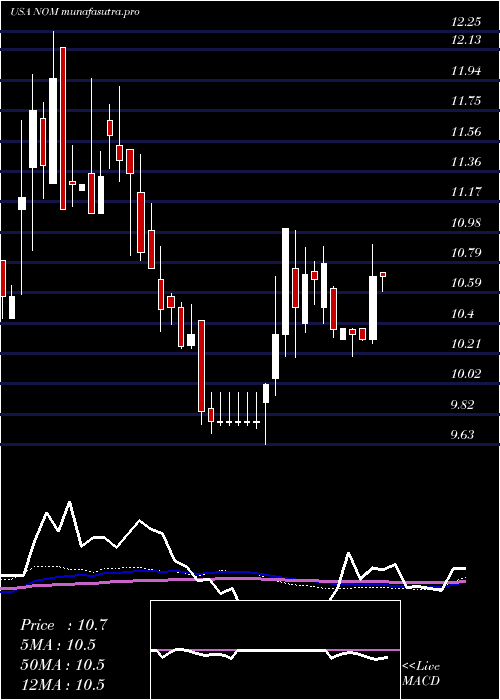
Task: Click the 11.75 price axis label
Action: (466, 101)
